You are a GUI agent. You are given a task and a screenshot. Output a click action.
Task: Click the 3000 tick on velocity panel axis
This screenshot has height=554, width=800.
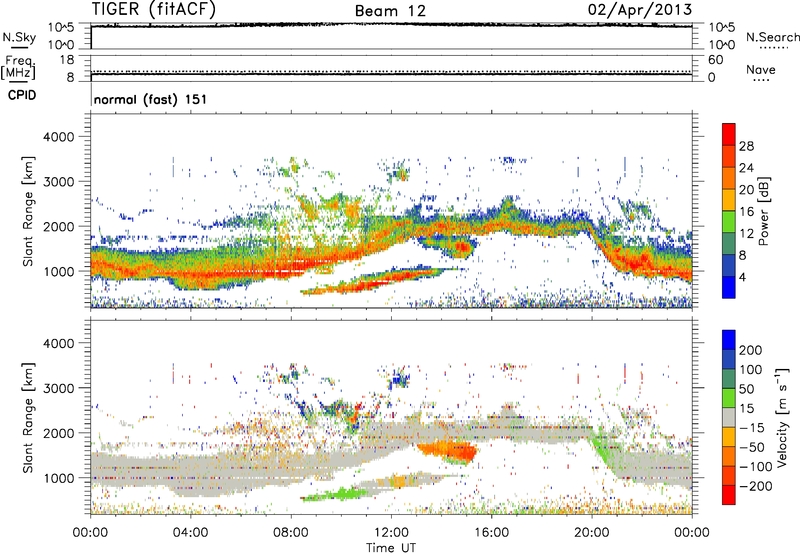pos(58,388)
